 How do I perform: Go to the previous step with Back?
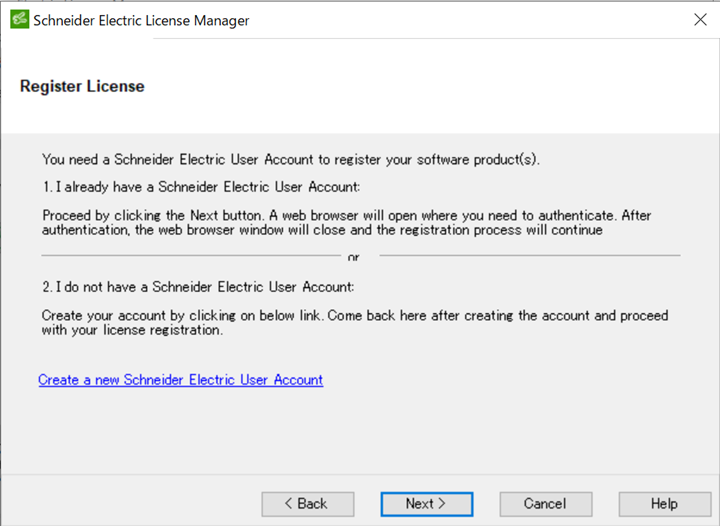coord(308,504)
